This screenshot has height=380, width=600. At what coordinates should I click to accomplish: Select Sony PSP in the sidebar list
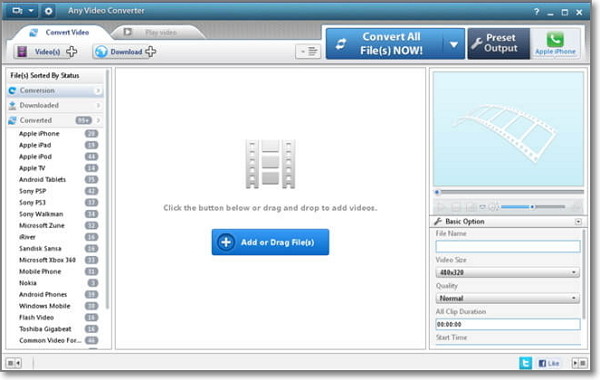[x=33, y=191]
